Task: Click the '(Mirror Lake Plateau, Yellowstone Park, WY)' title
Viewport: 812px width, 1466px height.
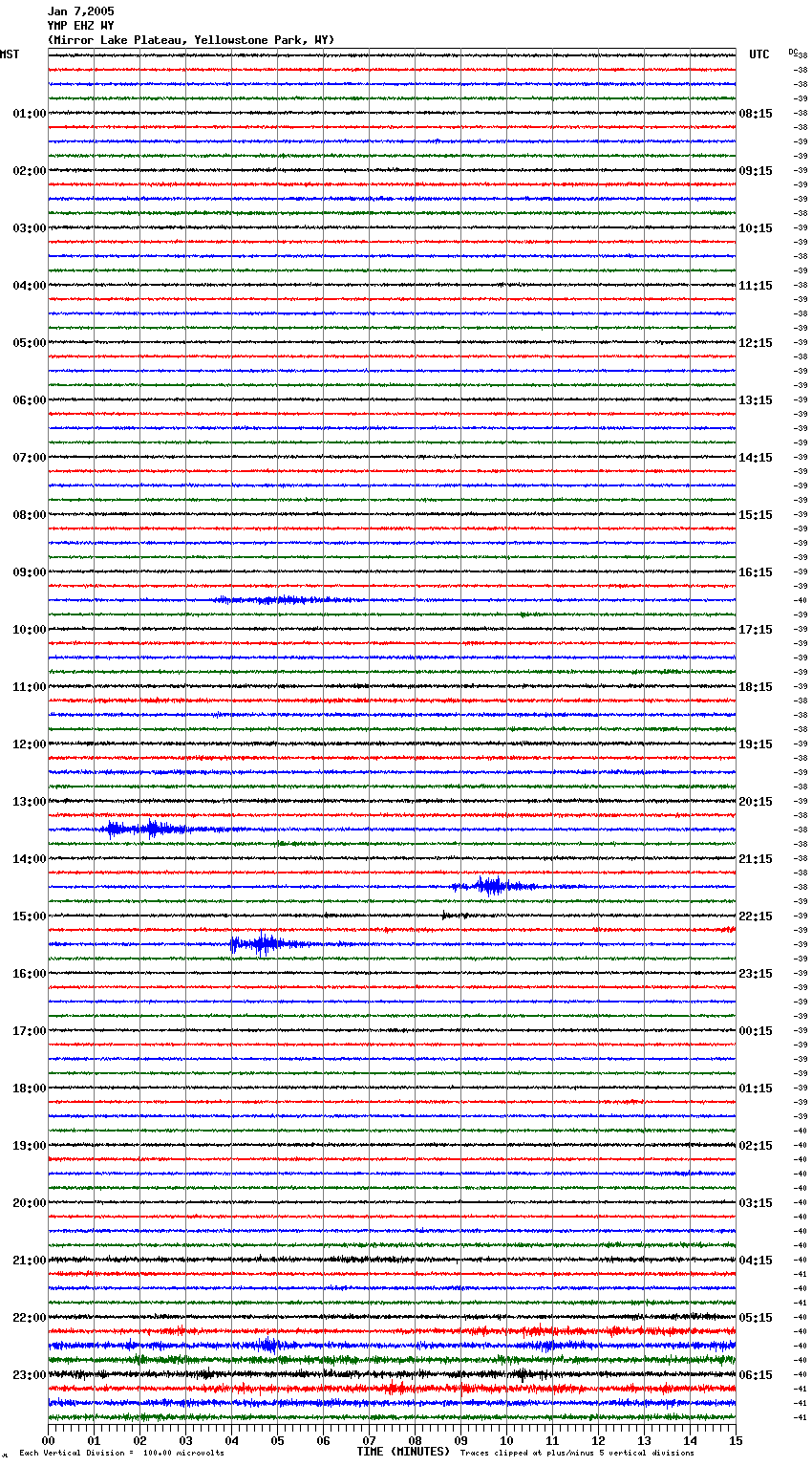Action: click(191, 40)
